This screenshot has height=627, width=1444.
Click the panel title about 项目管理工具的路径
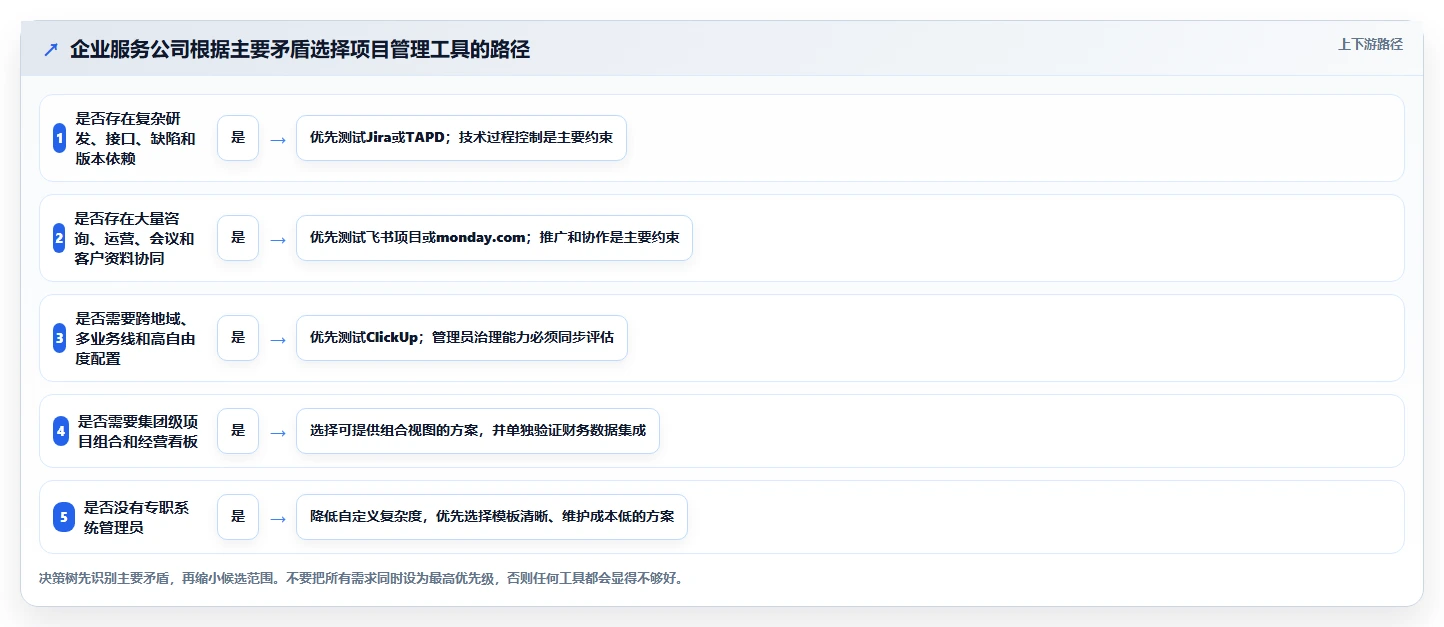pyautogui.click(x=300, y=49)
